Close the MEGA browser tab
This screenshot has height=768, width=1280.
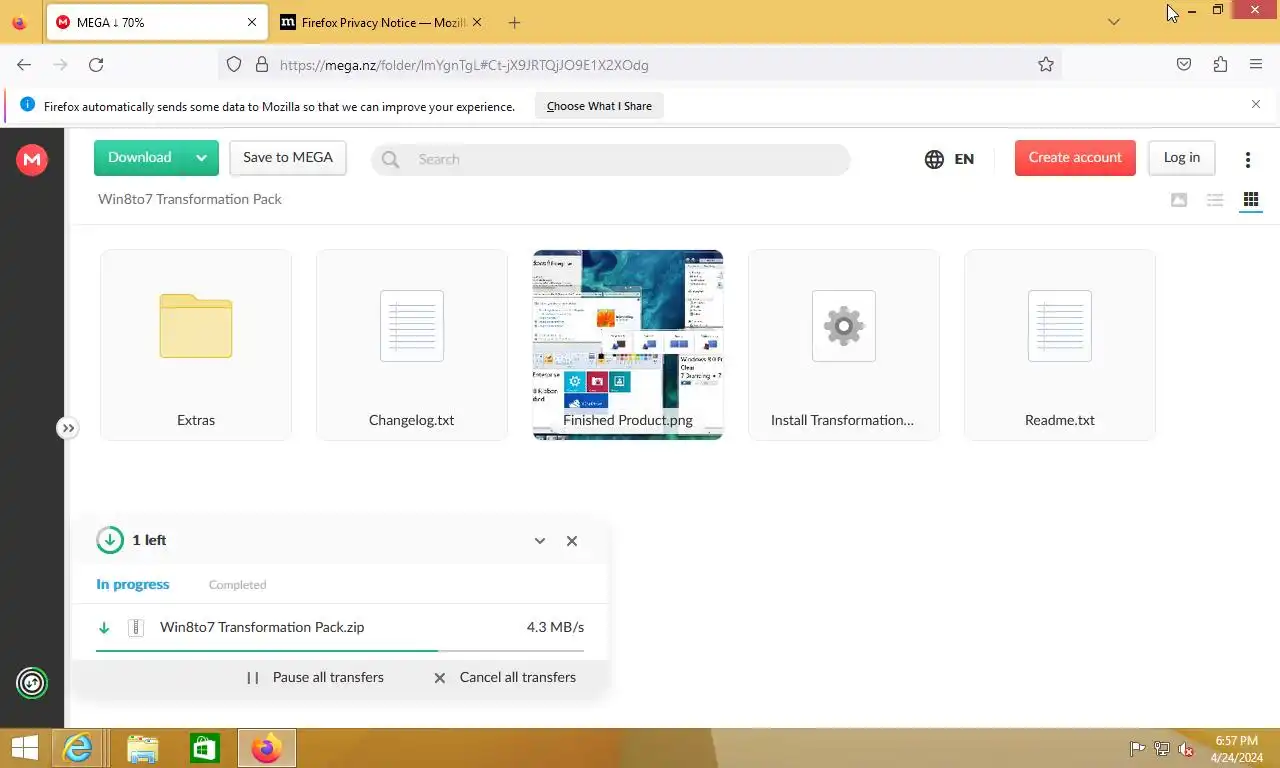point(252,22)
